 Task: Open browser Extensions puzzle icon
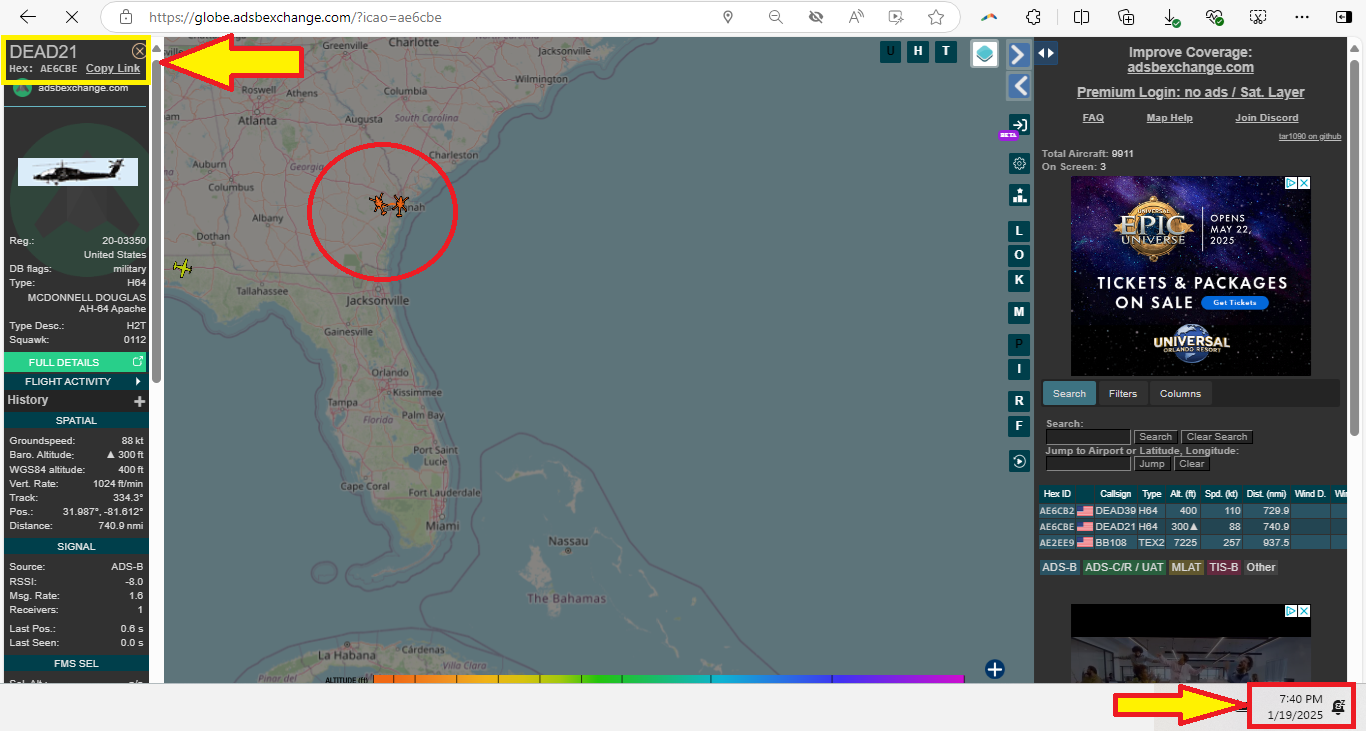1035,17
